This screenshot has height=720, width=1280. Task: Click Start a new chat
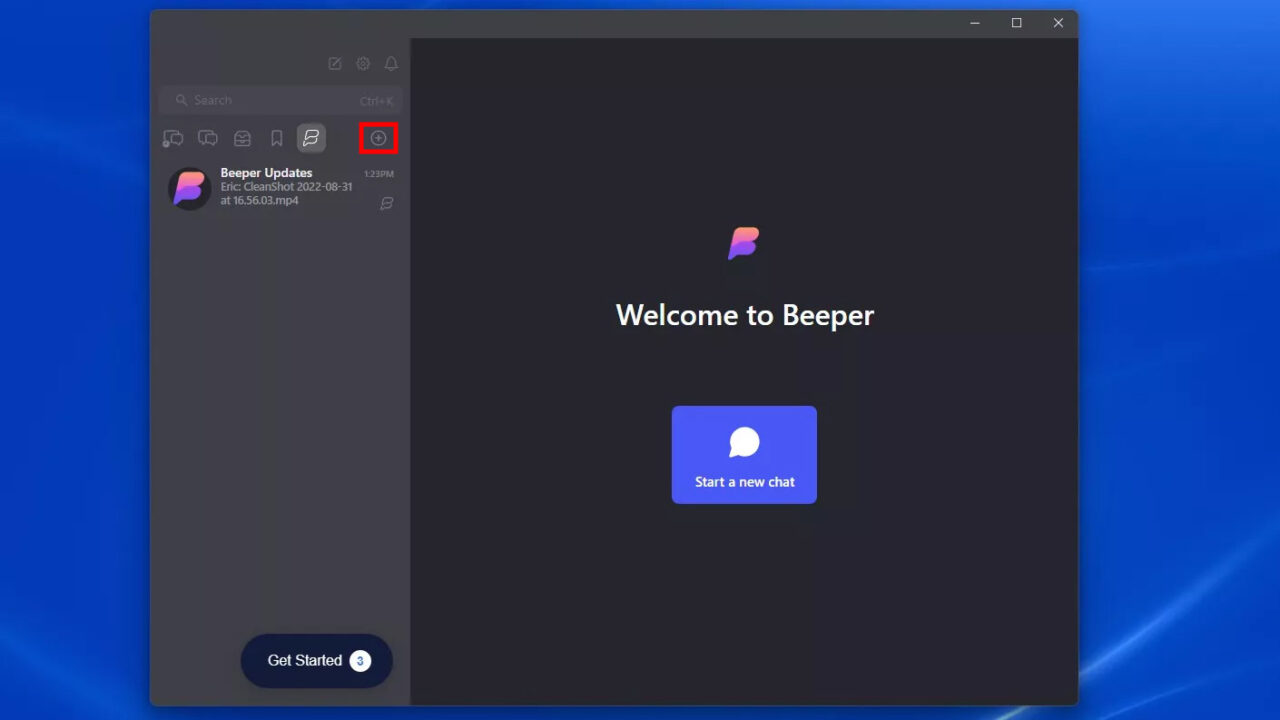[x=744, y=454]
